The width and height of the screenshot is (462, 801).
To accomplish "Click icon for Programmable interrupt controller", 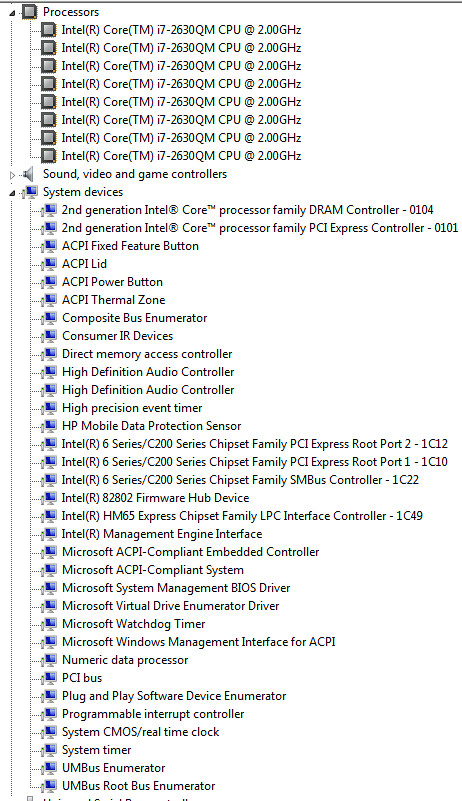I will (49, 714).
